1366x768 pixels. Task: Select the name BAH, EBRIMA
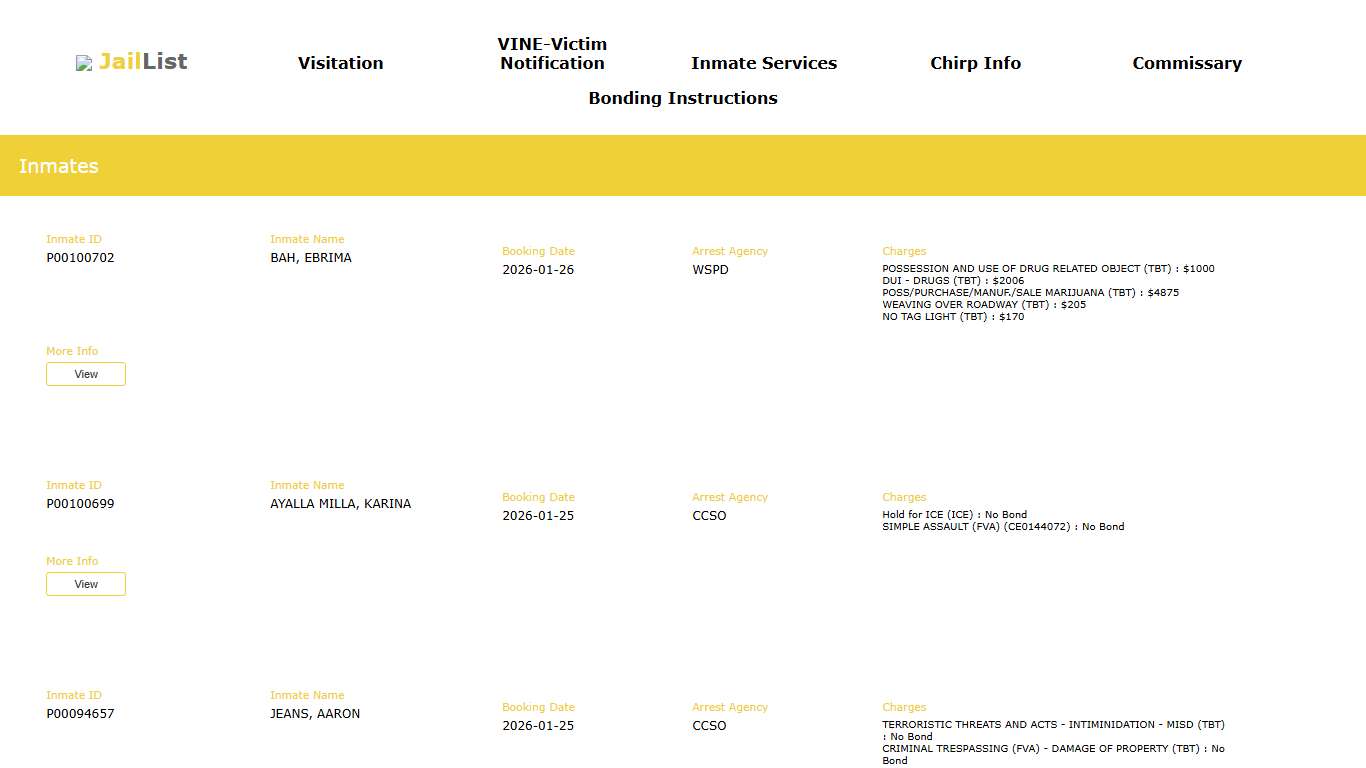click(x=311, y=258)
